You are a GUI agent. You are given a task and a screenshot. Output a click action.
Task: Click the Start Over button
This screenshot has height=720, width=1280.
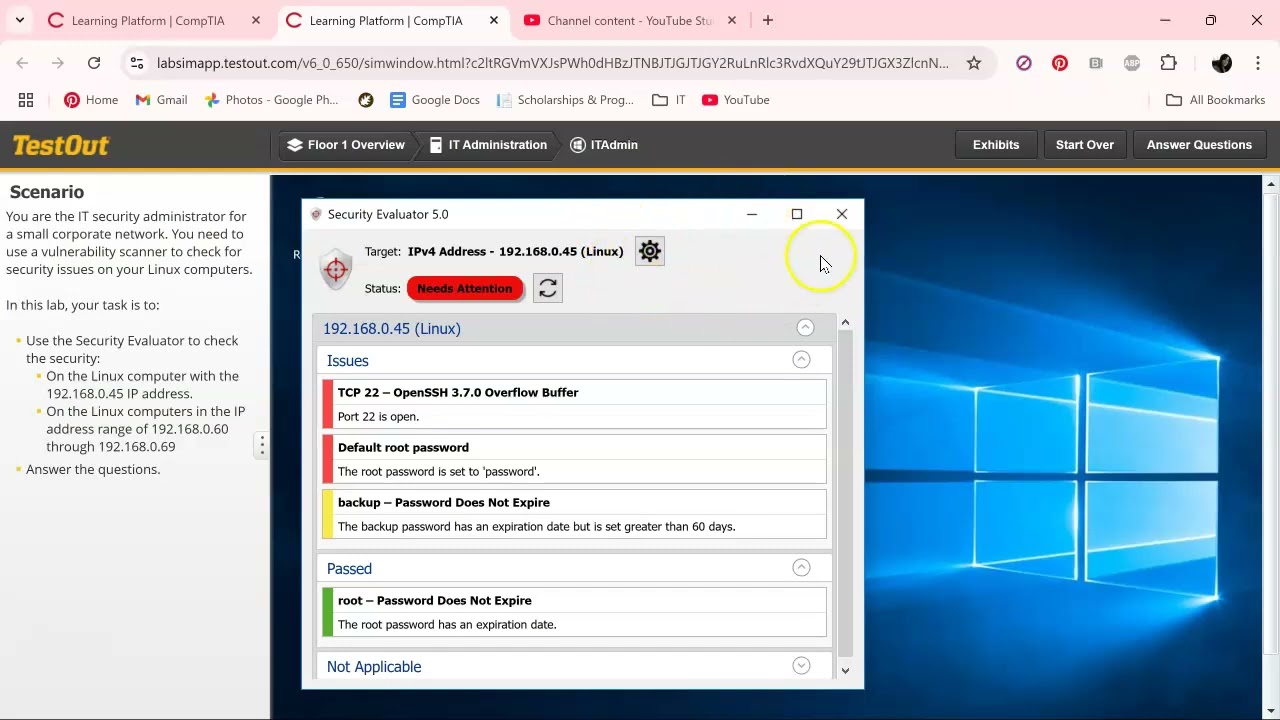tap(1085, 145)
